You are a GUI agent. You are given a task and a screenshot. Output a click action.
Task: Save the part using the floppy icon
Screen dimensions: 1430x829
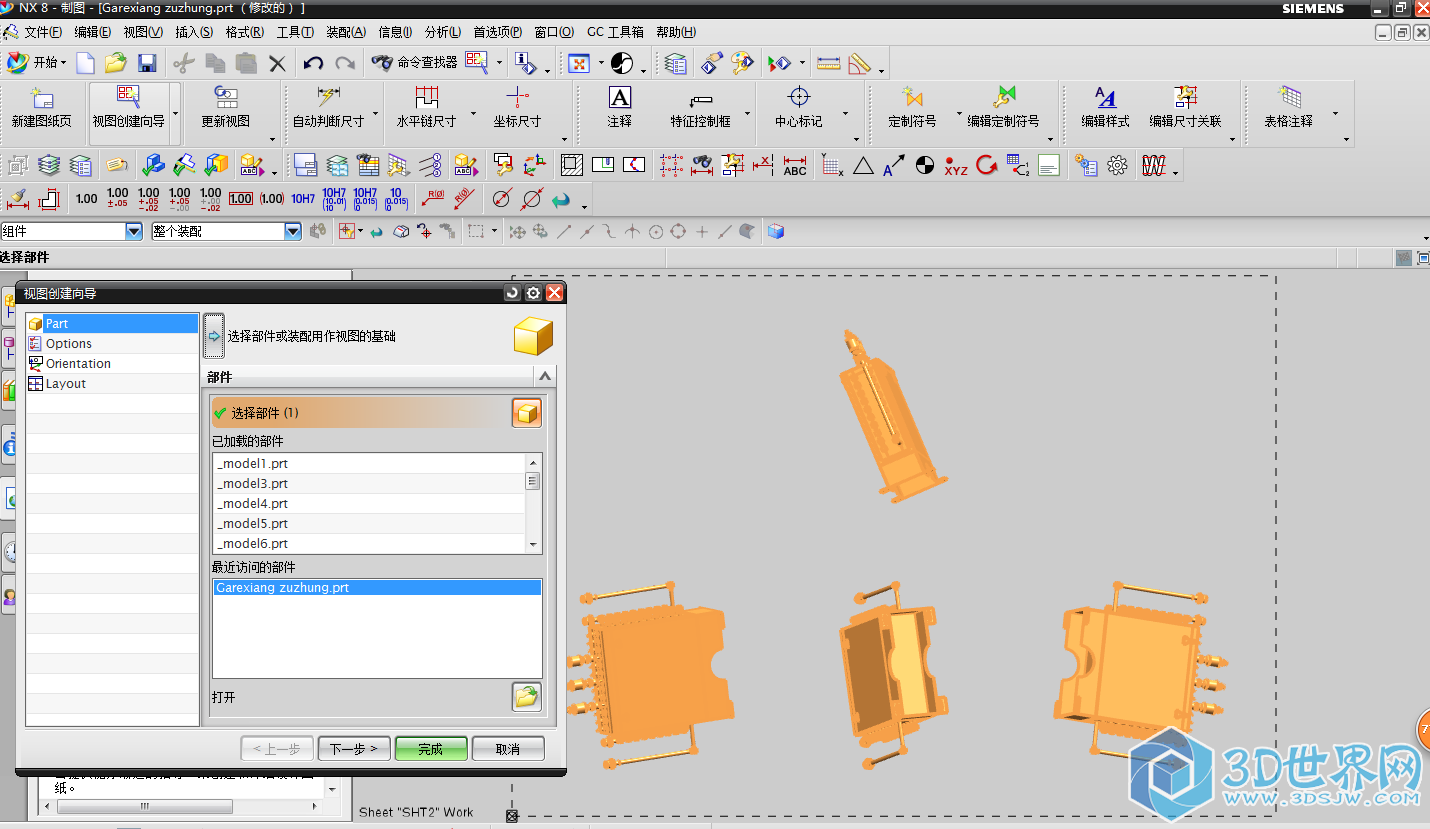click(x=147, y=63)
